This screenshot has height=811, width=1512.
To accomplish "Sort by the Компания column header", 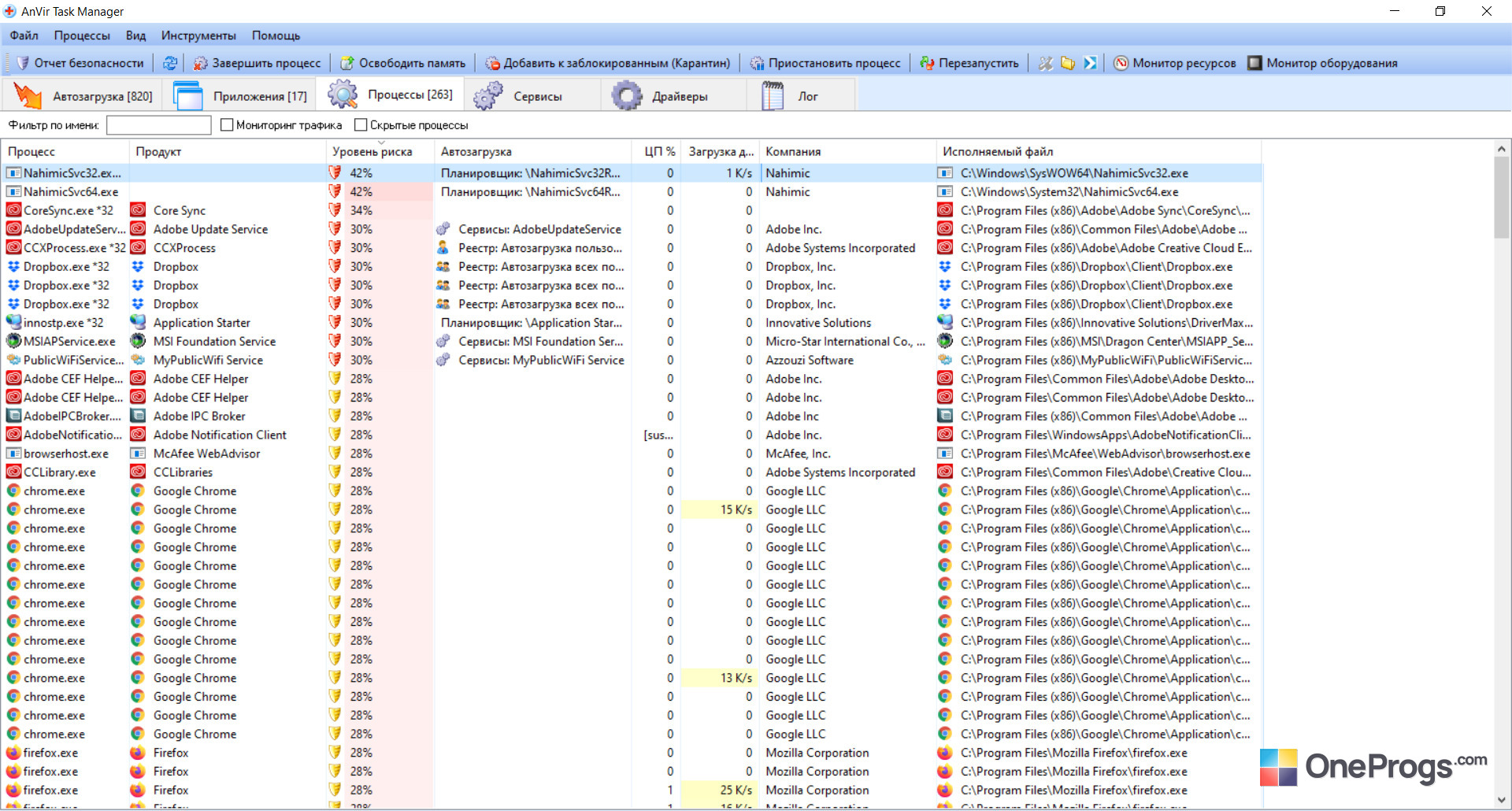I will 847,151.
